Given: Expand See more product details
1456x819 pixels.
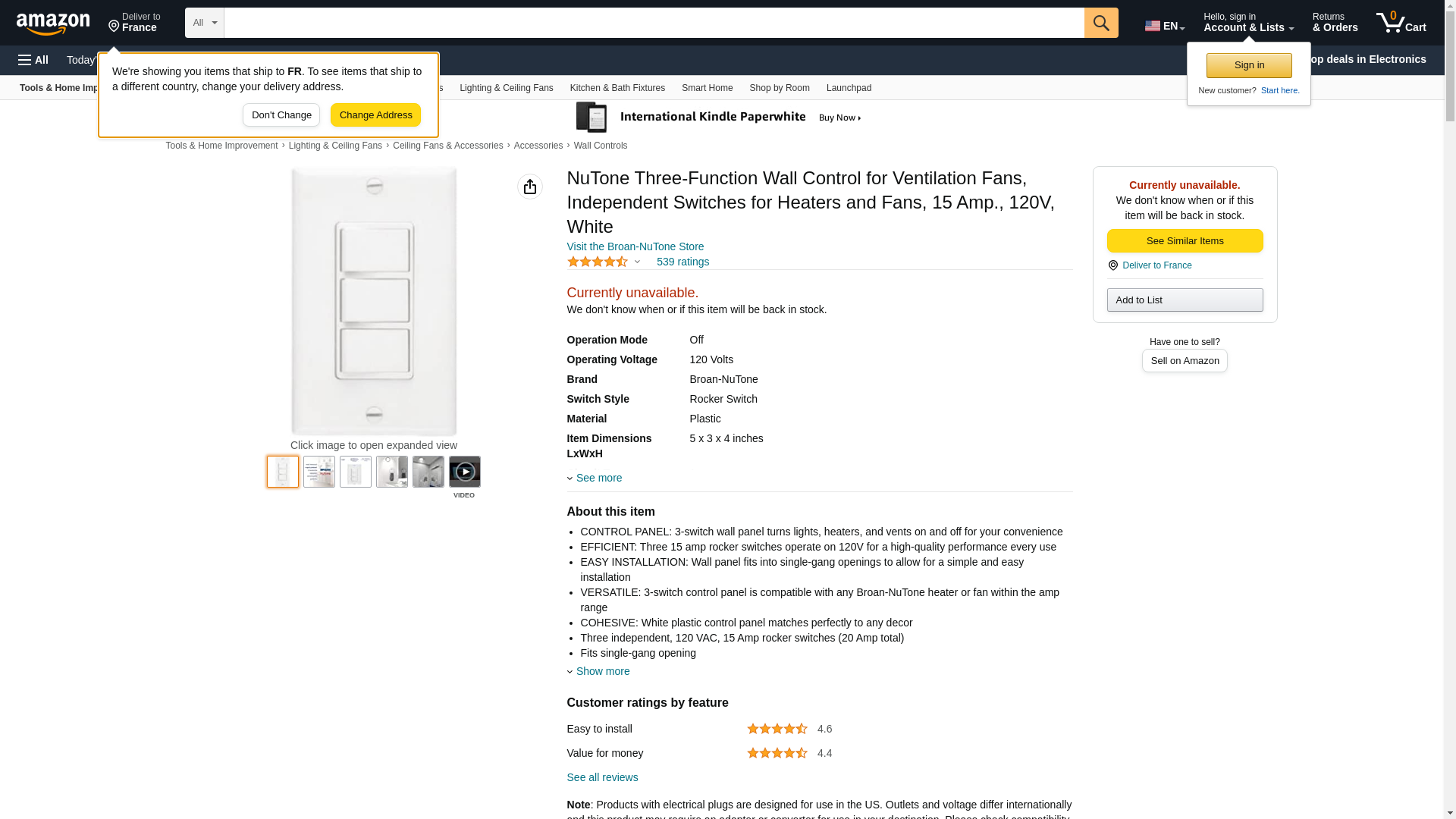Looking at the screenshot, I should 598,478.
